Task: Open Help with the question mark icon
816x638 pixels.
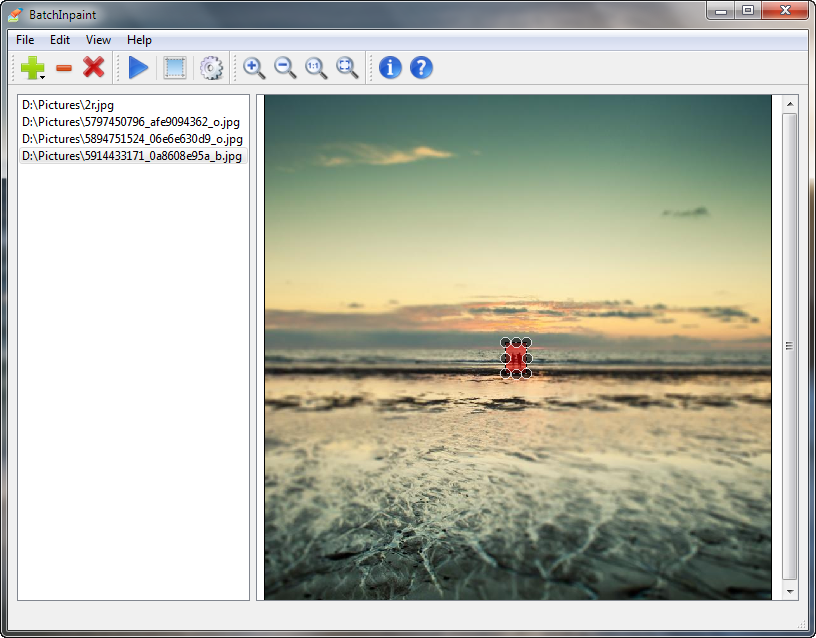Action: pyautogui.click(x=421, y=68)
